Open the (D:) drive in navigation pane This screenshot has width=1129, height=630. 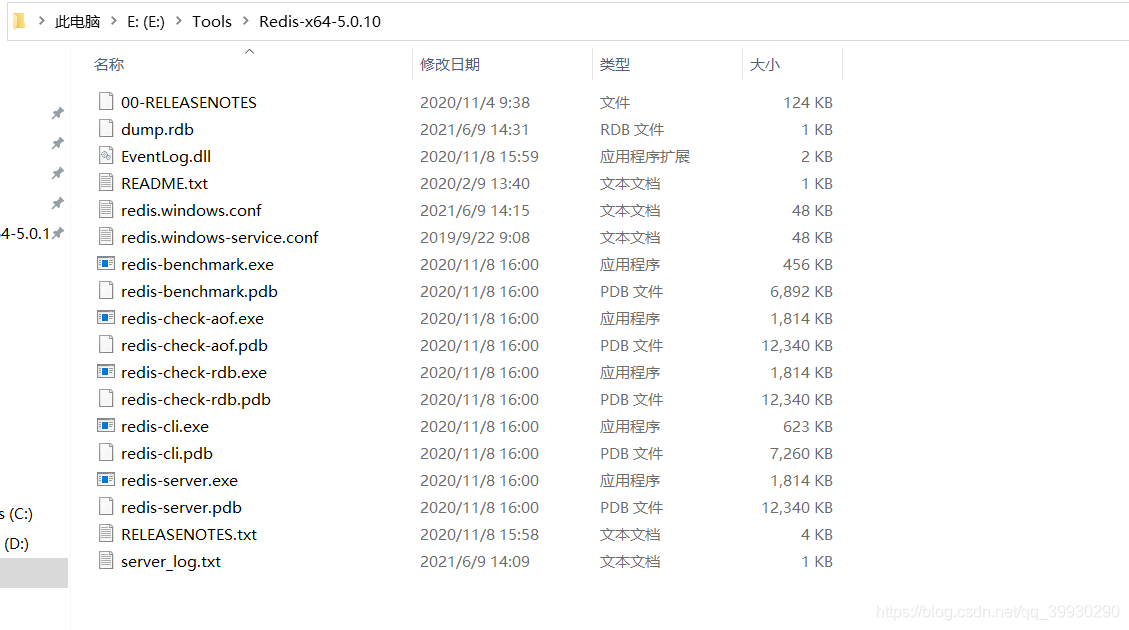[17, 544]
